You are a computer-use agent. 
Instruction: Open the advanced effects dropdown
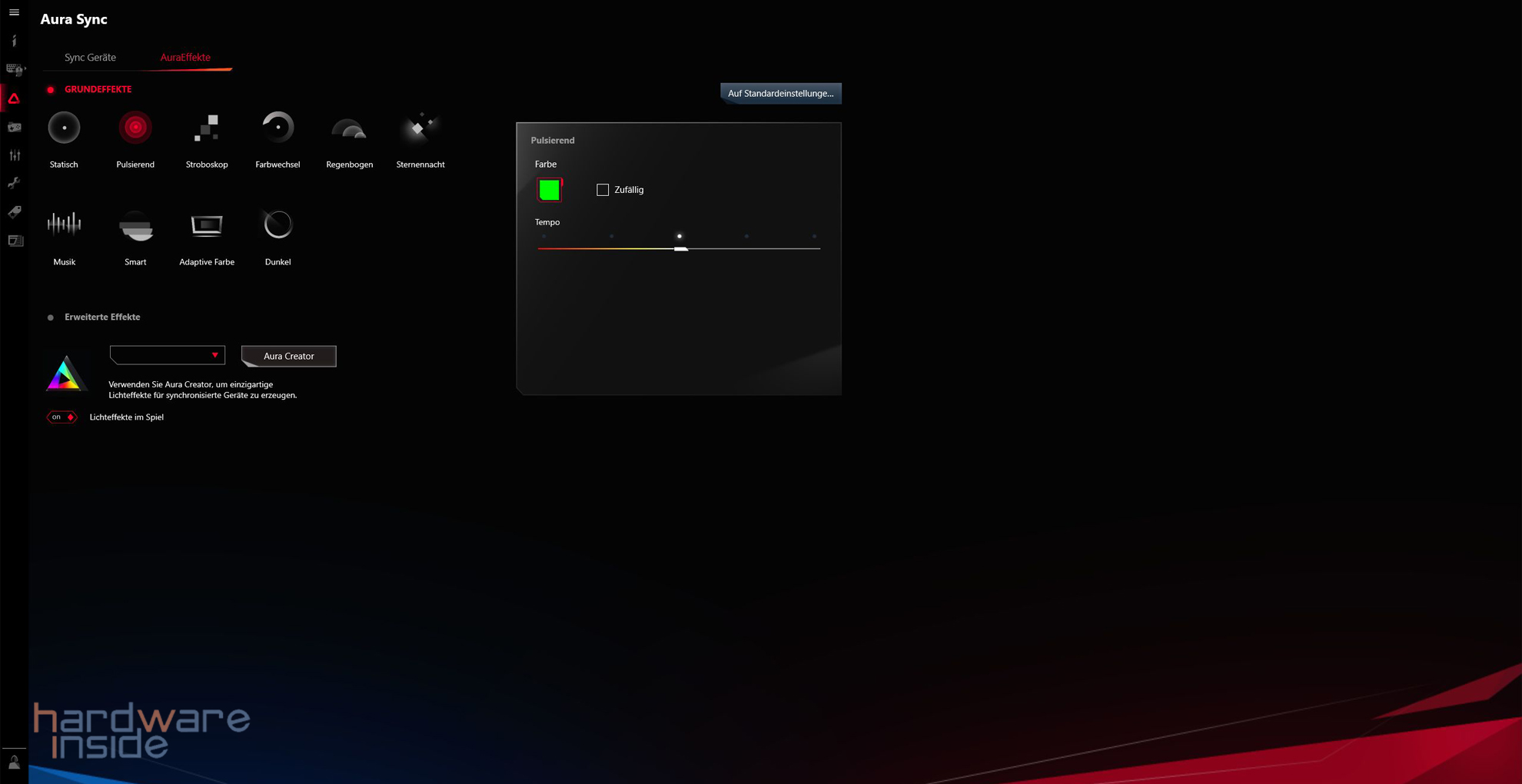168,355
